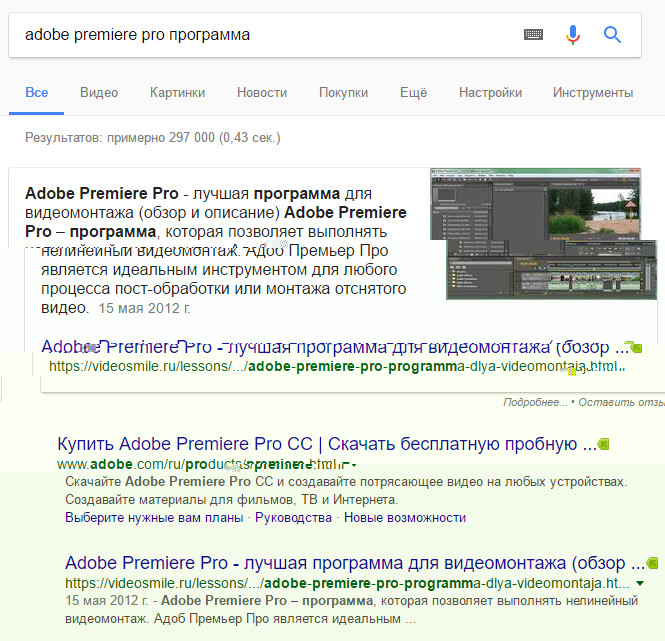The image size is (665, 641).
Task: Open the 'Покупки' tab
Action: coord(344,92)
